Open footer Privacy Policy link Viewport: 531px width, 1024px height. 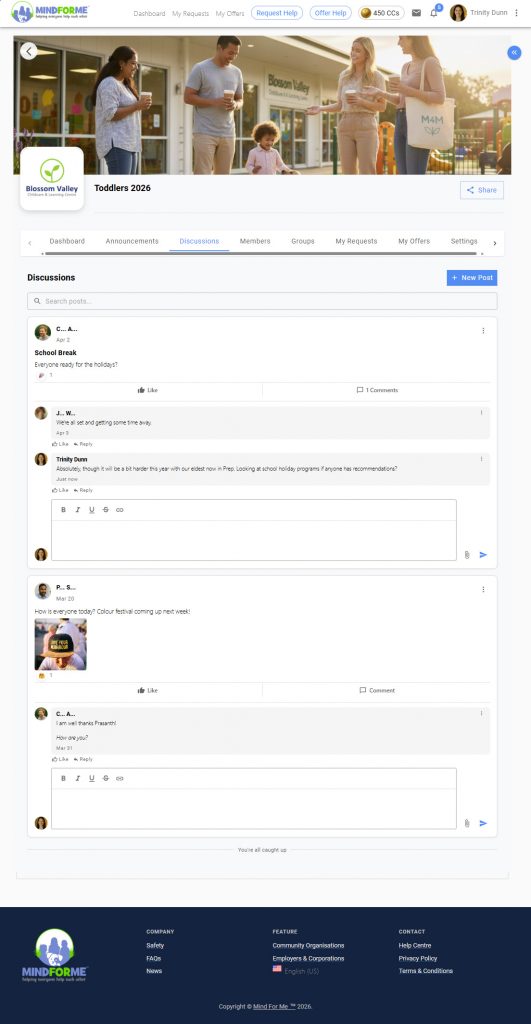pos(418,958)
